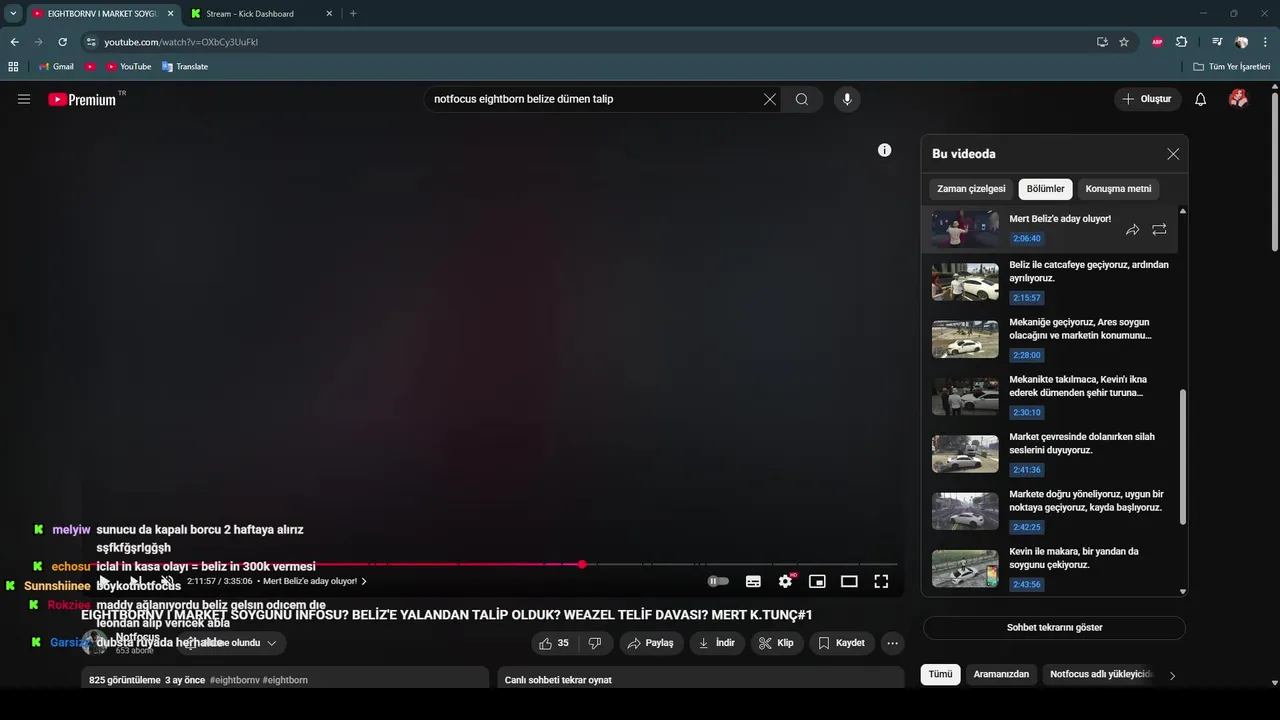The image size is (1280, 720).
Task: Select the EIGHTBORNV browser tab
Action: click(102, 14)
